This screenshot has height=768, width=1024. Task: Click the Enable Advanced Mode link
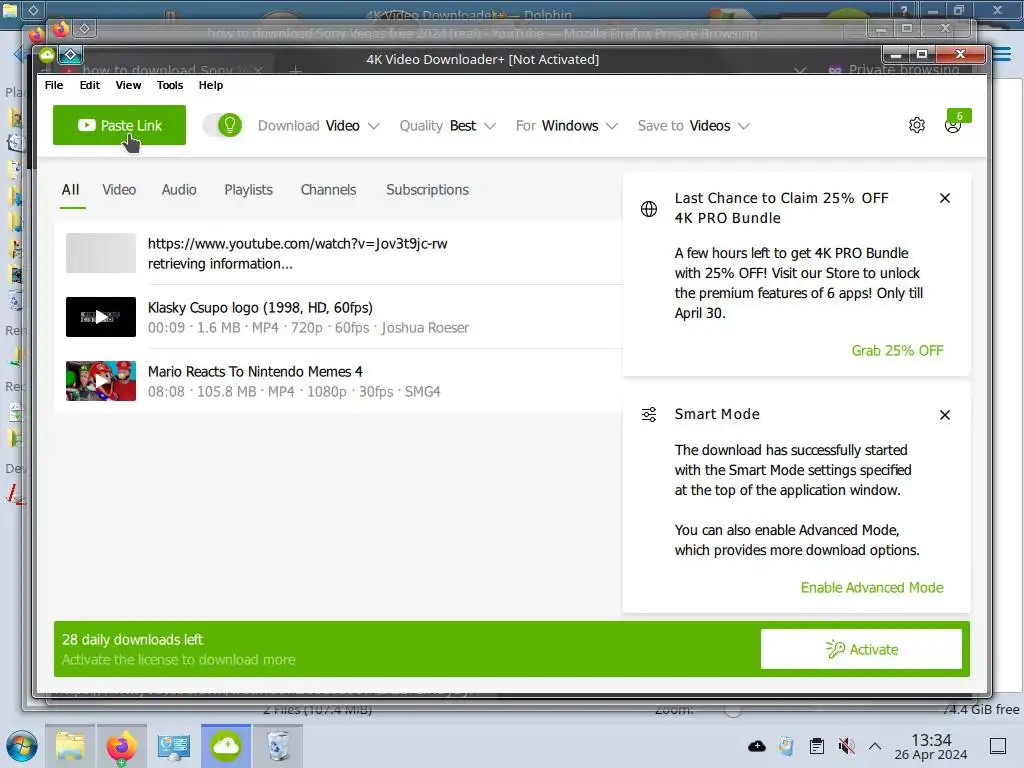coord(872,588)
